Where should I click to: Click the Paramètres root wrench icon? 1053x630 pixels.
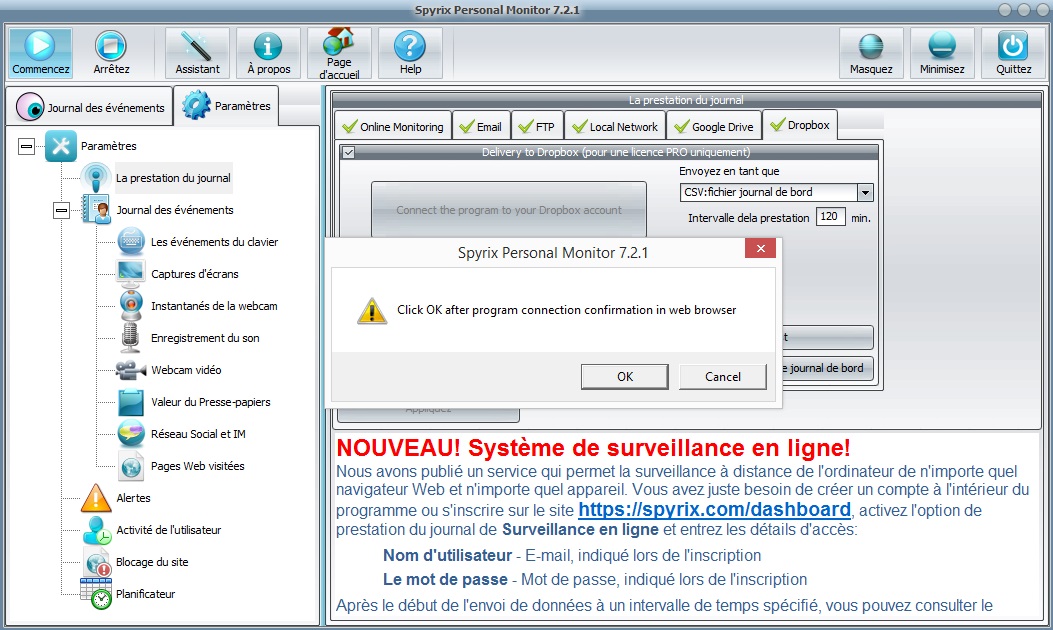pyautogui.click(x=60, y=146)
